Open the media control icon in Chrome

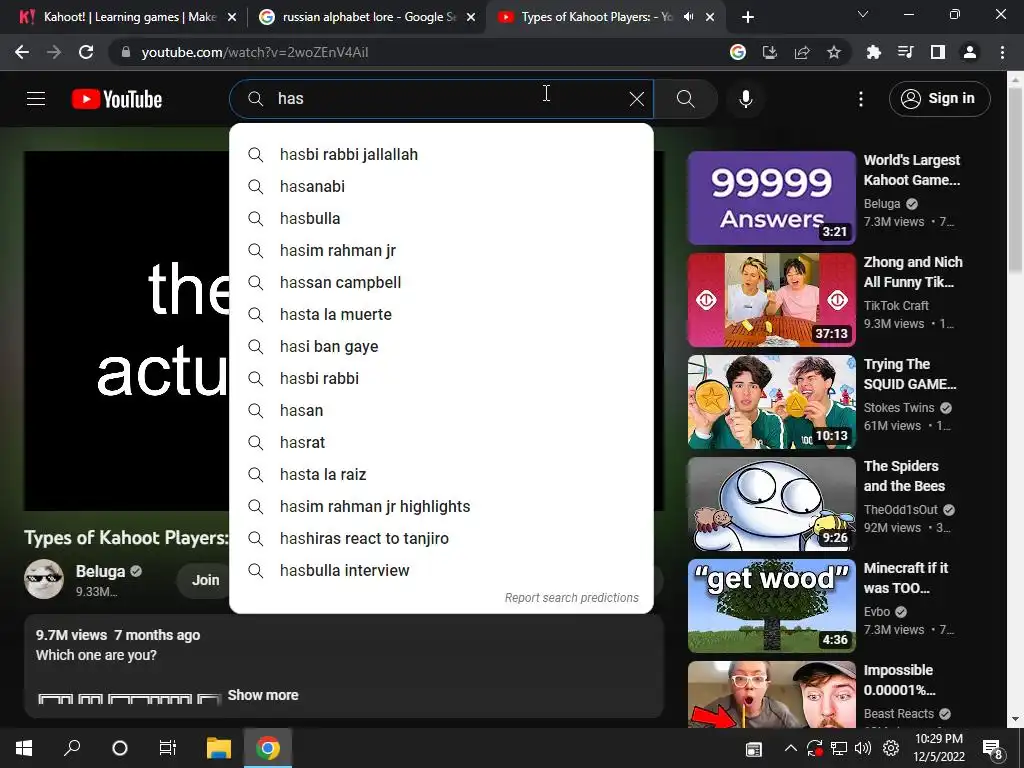click(x=905, y=52)
